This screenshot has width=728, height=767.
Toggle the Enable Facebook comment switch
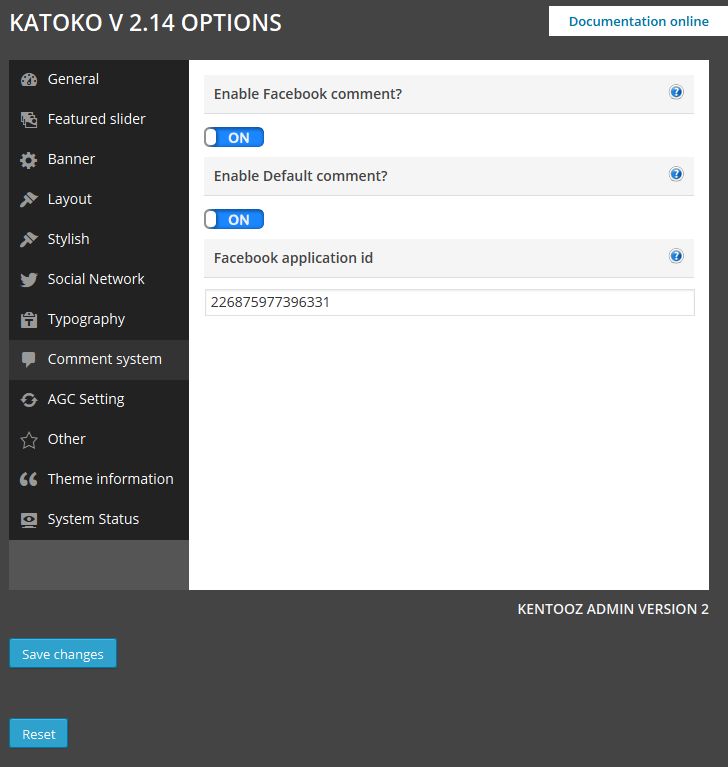(x=234, y=137)
